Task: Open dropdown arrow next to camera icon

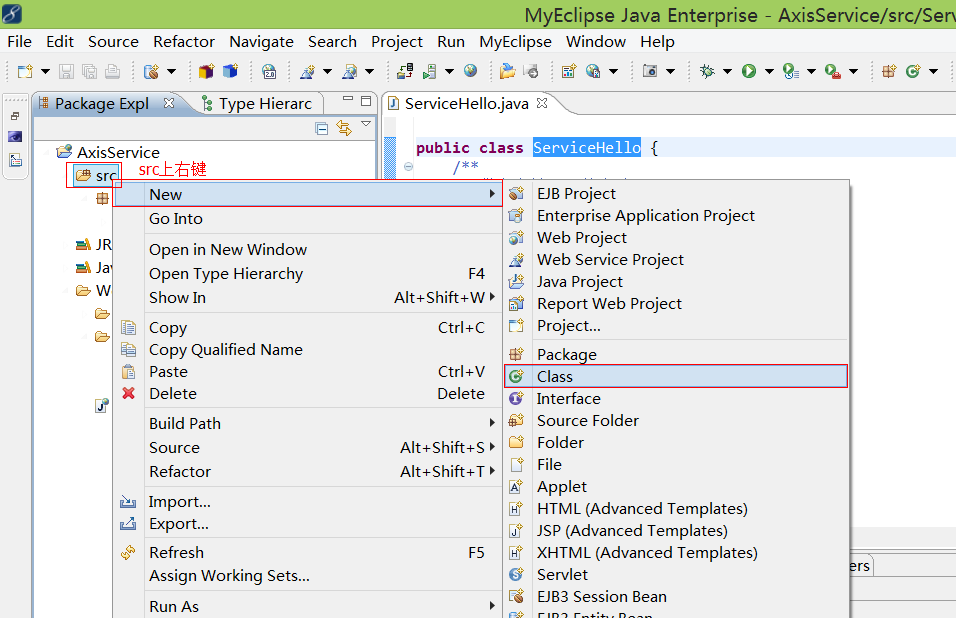Action: [670, 72]
